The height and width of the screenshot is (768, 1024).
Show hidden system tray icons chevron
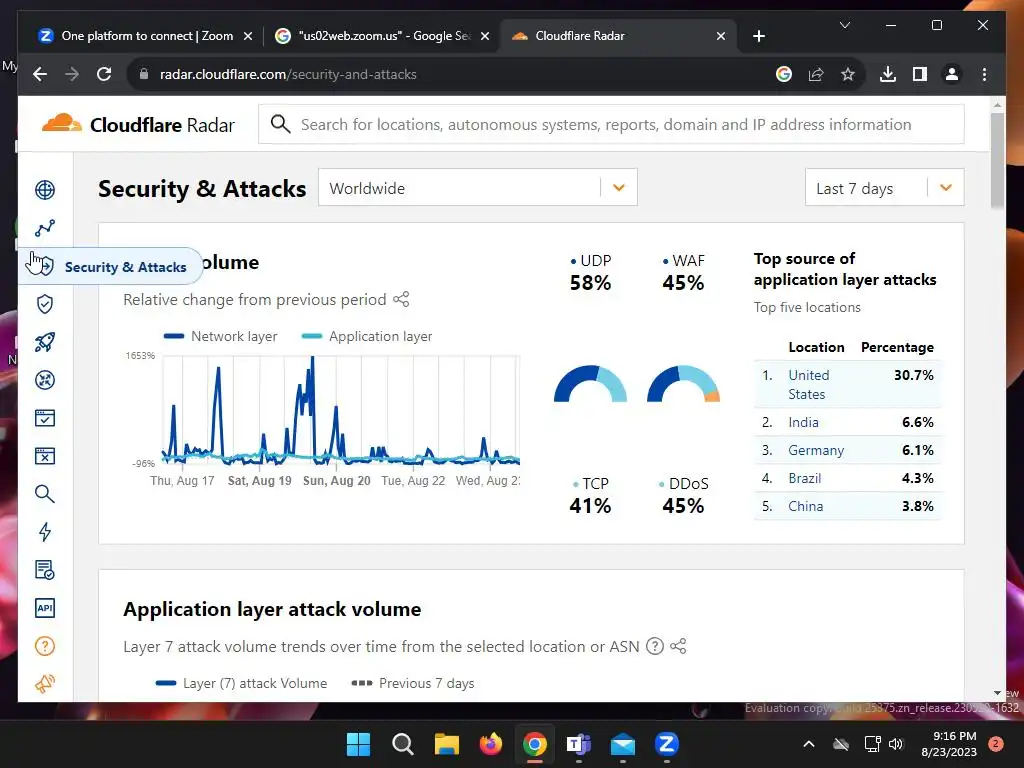point(808,744)
